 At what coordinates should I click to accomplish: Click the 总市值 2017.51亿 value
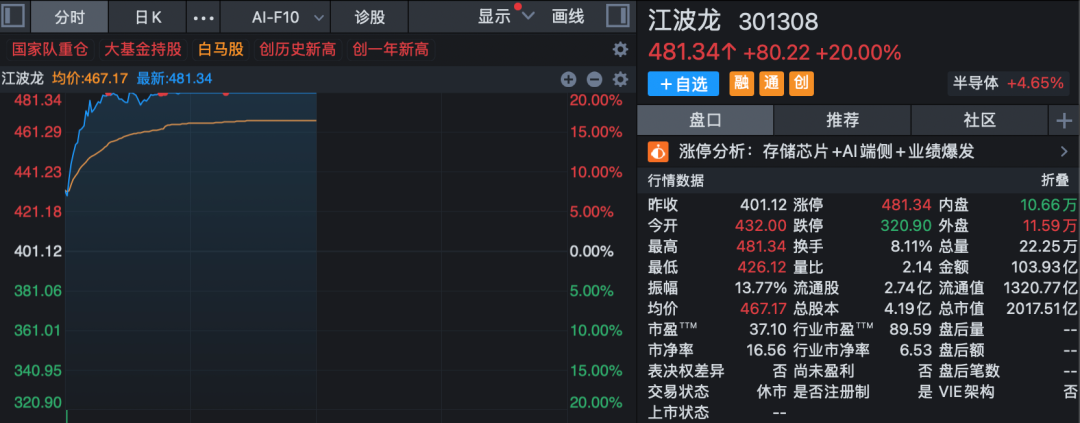(1040, 308)
